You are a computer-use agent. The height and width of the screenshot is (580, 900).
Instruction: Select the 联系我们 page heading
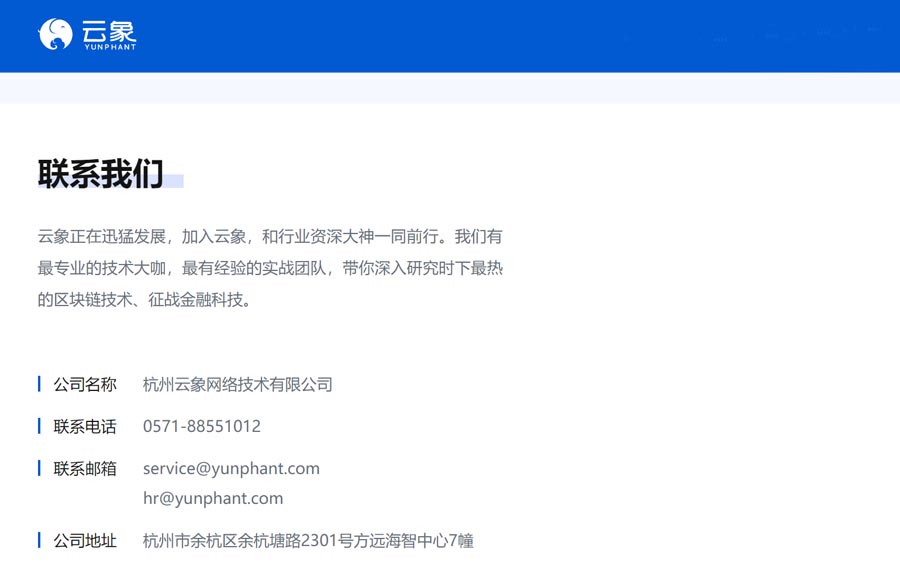(x=100, y=174)
